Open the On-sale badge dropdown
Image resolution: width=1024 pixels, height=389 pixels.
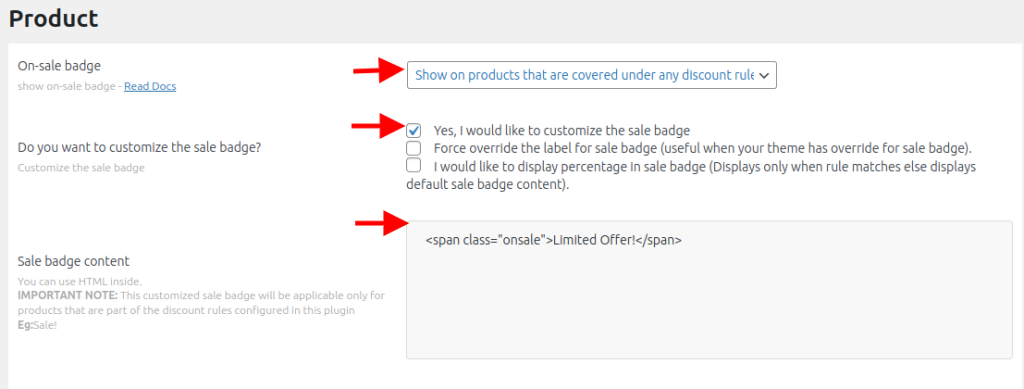(592, 75)
